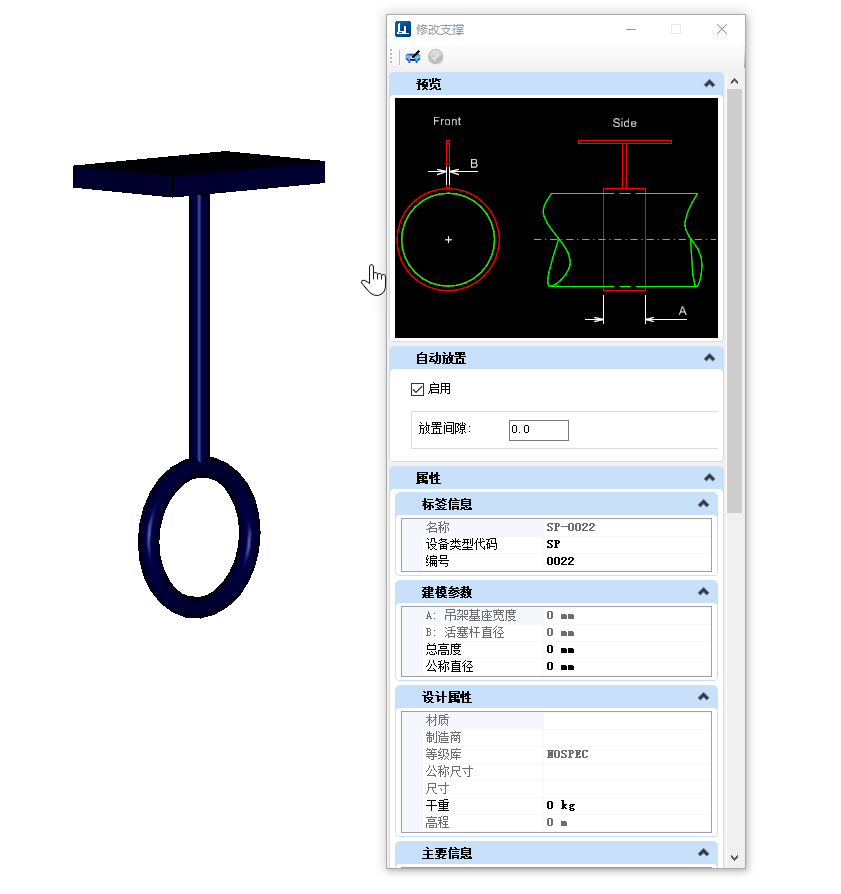Collapse the 预览 section
Viewport: 841px width, 894px height.
pos(709,84)
